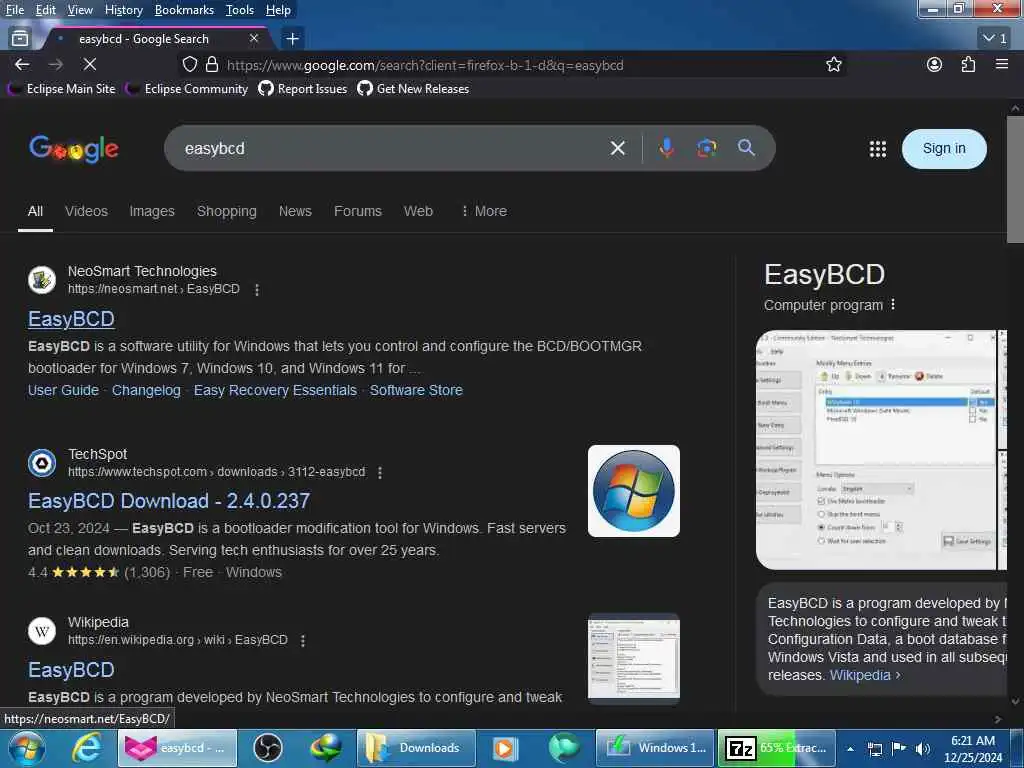Image resolution: width=1024 pixels, height=768 pixels.
Task: Click the Sign in button
Action: point(944,149)
